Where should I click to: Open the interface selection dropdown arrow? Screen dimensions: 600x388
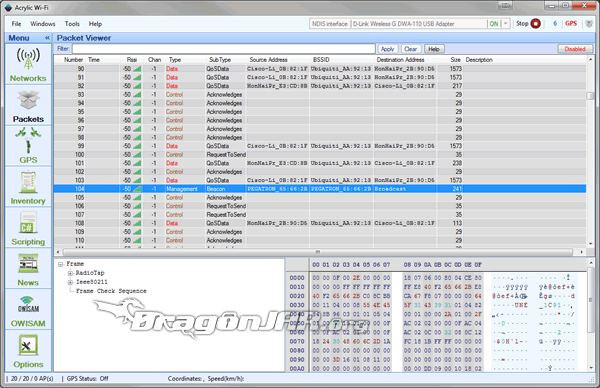505,24
